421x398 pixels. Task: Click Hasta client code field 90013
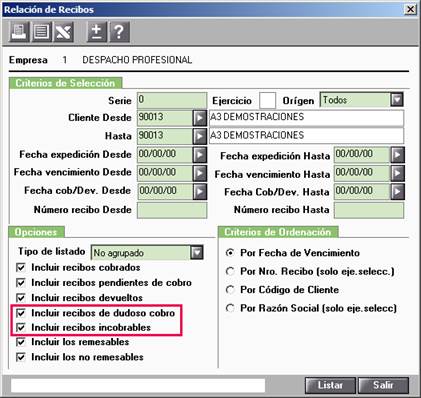(x=165, y=136)
